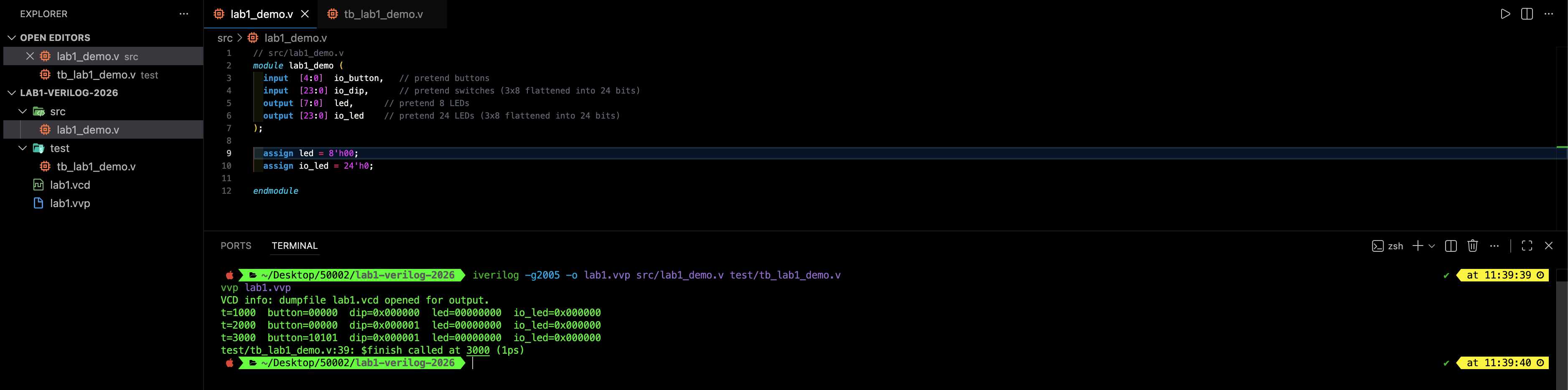Screen dimensions: 1568x390
Task: Open terminal panel ellipsis menu
Action: pos(1494,246)
